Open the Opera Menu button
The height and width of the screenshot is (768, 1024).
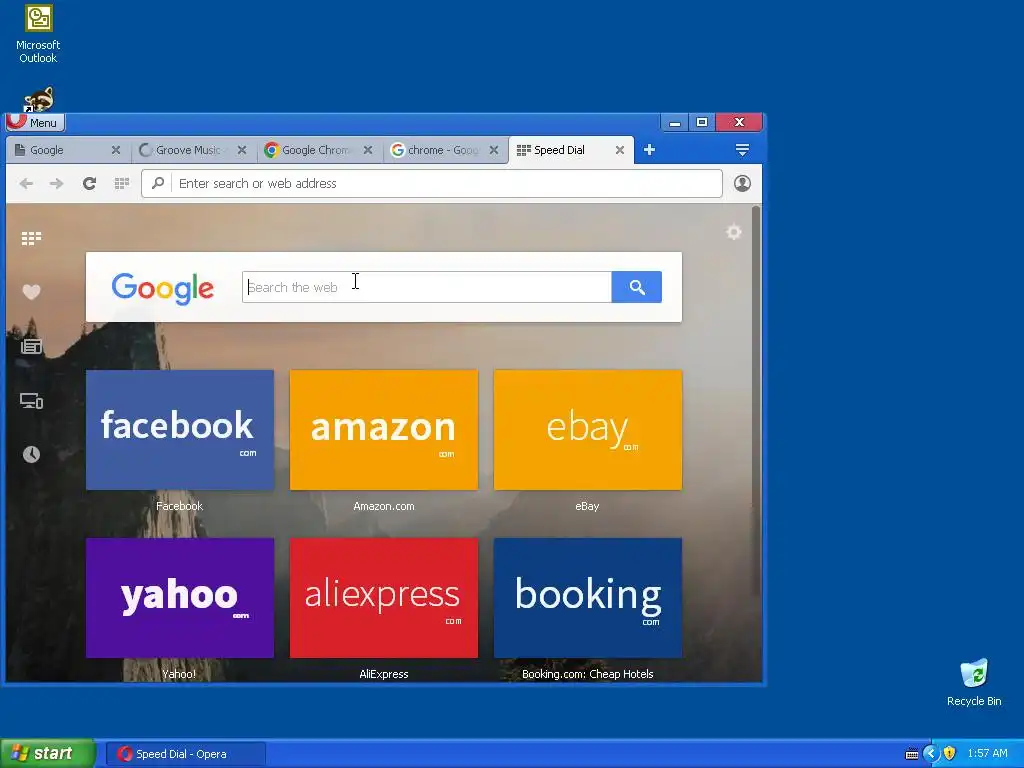point(35,122)
